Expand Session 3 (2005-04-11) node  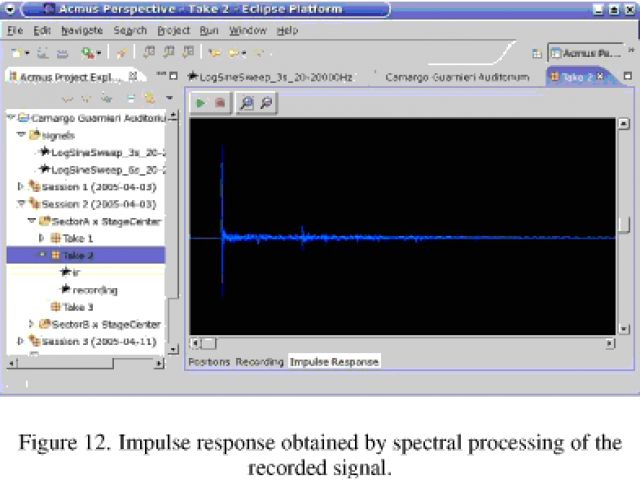21,341
